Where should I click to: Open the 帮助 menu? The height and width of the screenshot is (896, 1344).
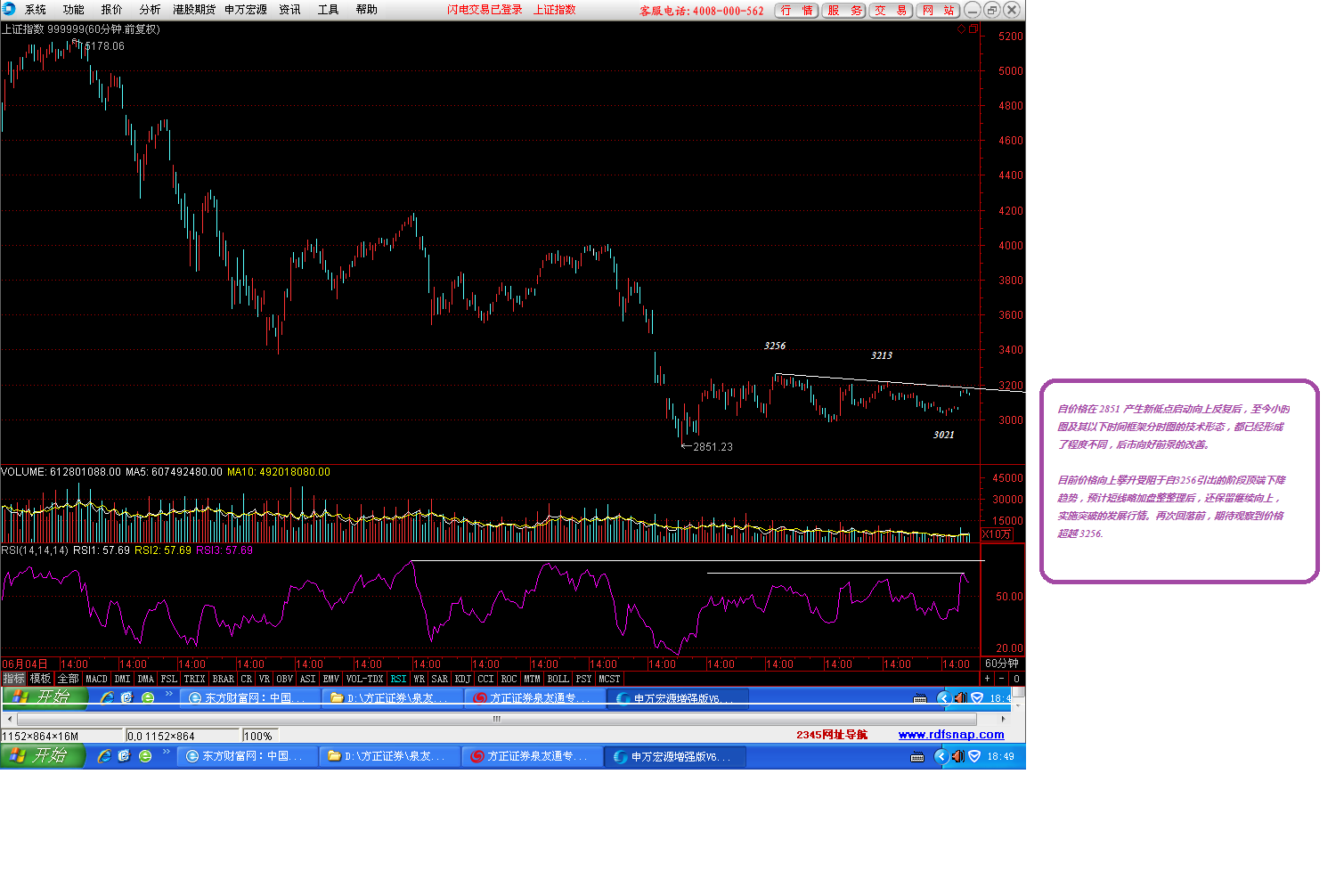pyautogui.click(x=367, y=10)
